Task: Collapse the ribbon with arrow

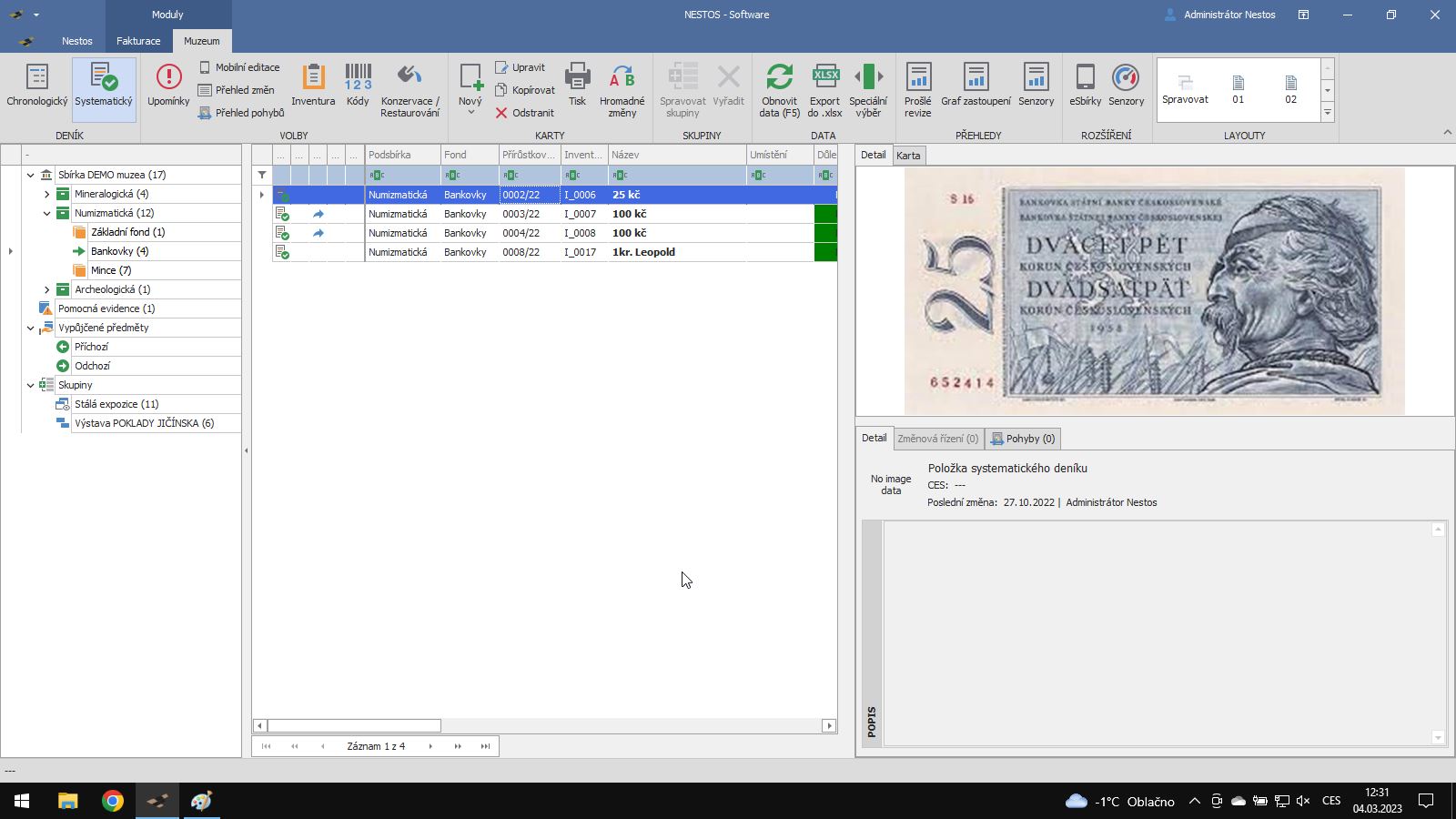Action: [x=1447, y=133]
